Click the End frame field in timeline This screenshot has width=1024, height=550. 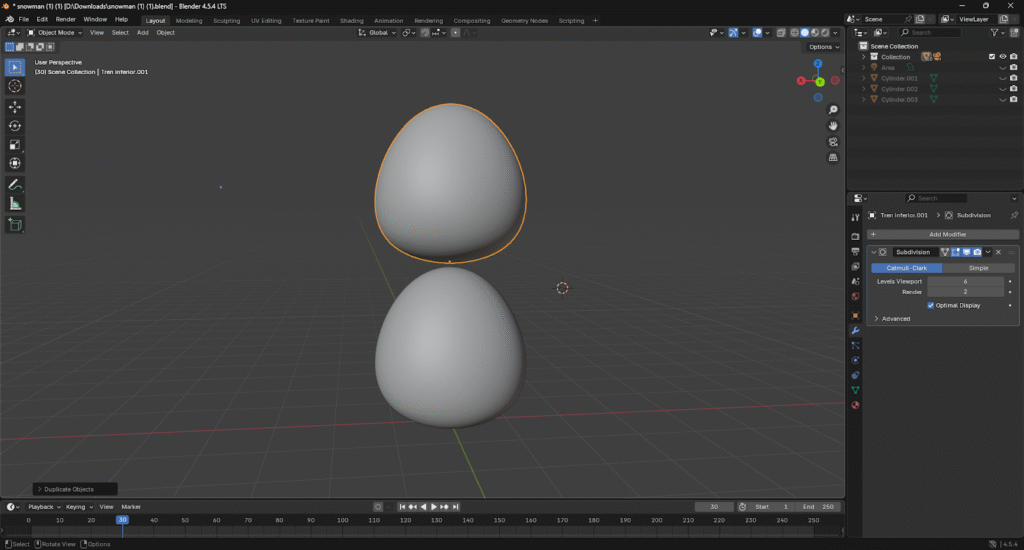[x=820, y=507]
